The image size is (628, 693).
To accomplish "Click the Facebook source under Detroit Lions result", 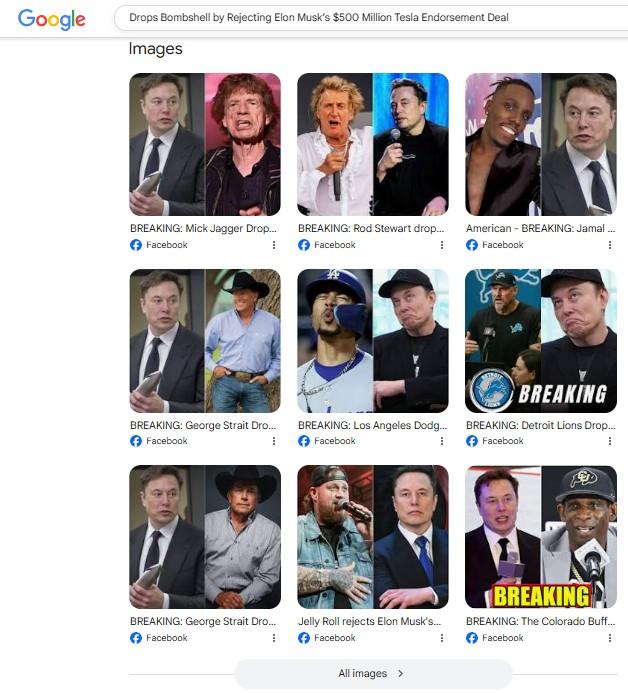I will [495, 441].
